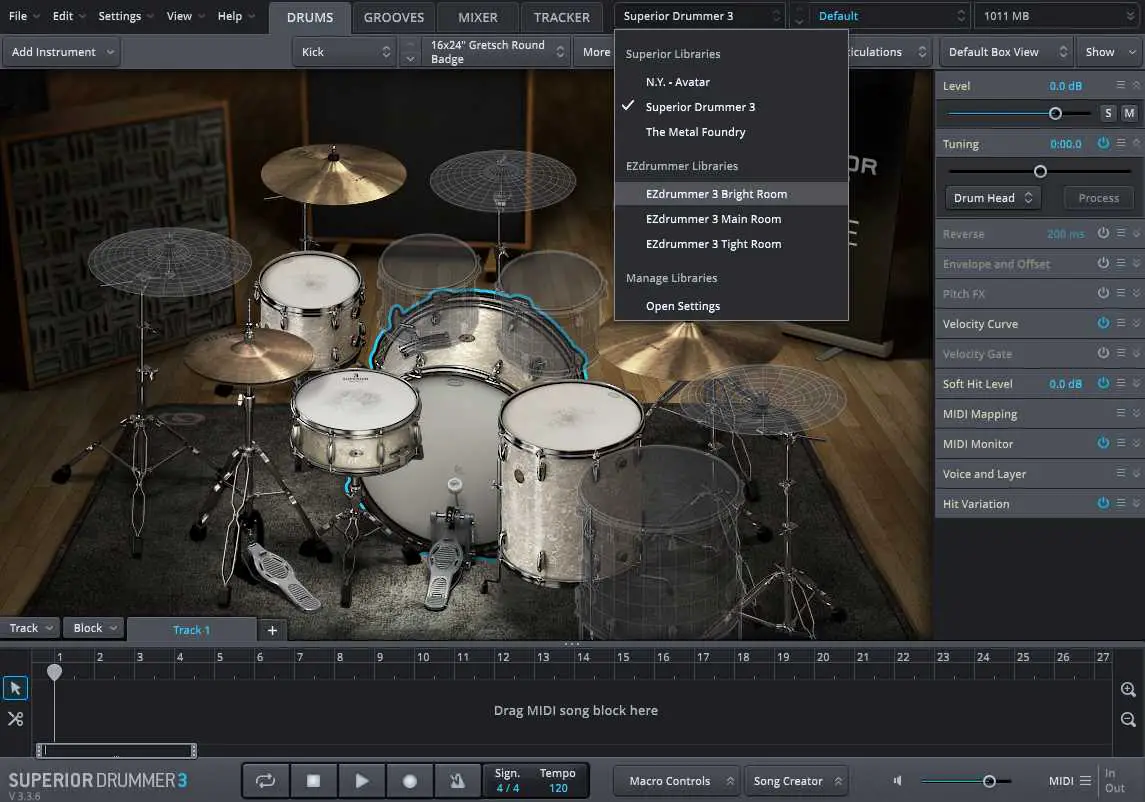Click the loop playback icon
Viewport: 1145px width, 802px height.
pos(267,780)
